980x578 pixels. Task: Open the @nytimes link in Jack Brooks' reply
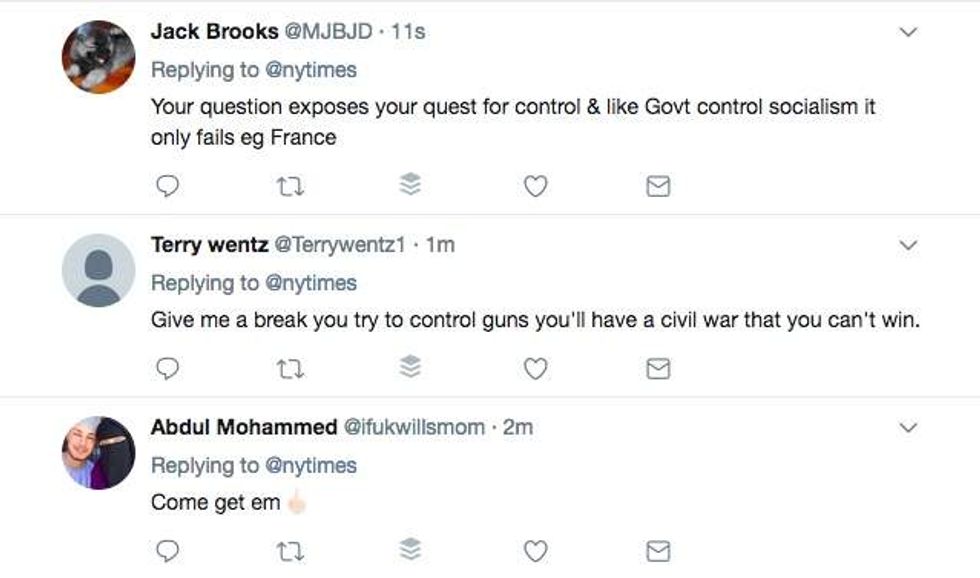pos(309,70)
